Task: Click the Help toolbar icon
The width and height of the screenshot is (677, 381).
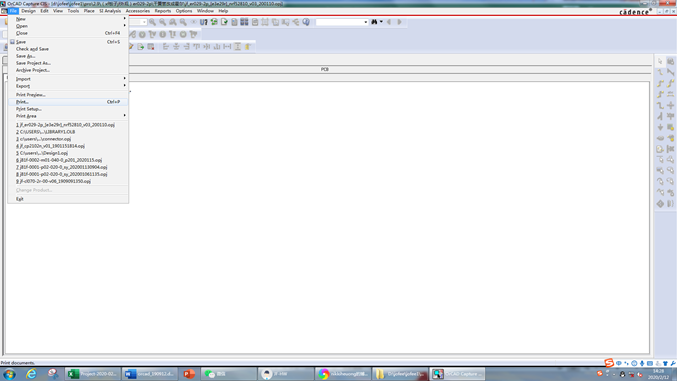Action: (x=306, y=22)
